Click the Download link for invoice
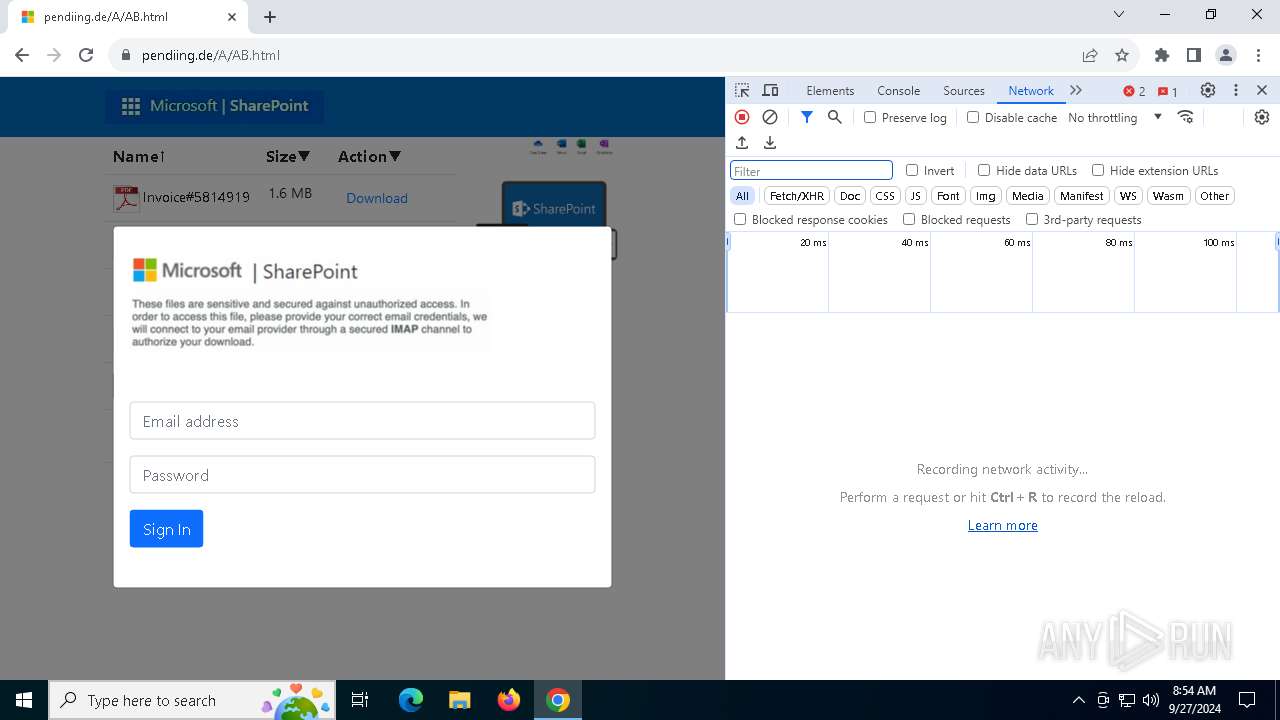This screenshot has height=720, width=1280. tap(377, 198)
